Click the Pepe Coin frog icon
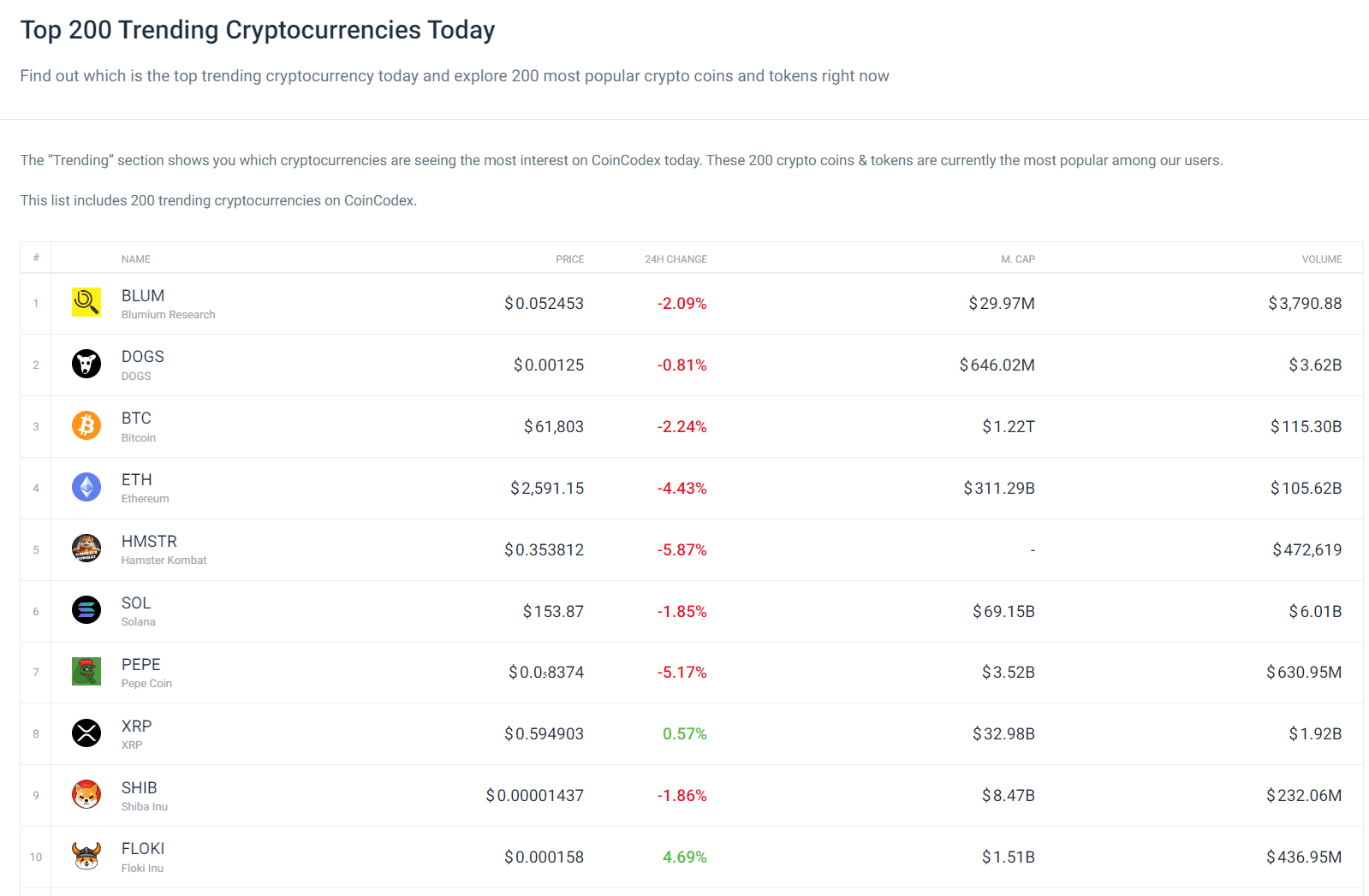Viewport: 1369px width, 896px height. click(x=86, y=672)
